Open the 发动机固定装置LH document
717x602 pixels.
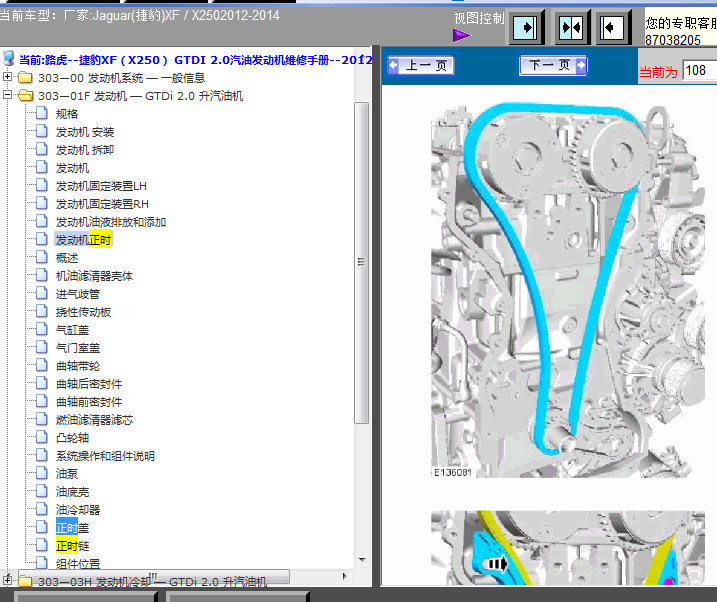pos(101,186)
